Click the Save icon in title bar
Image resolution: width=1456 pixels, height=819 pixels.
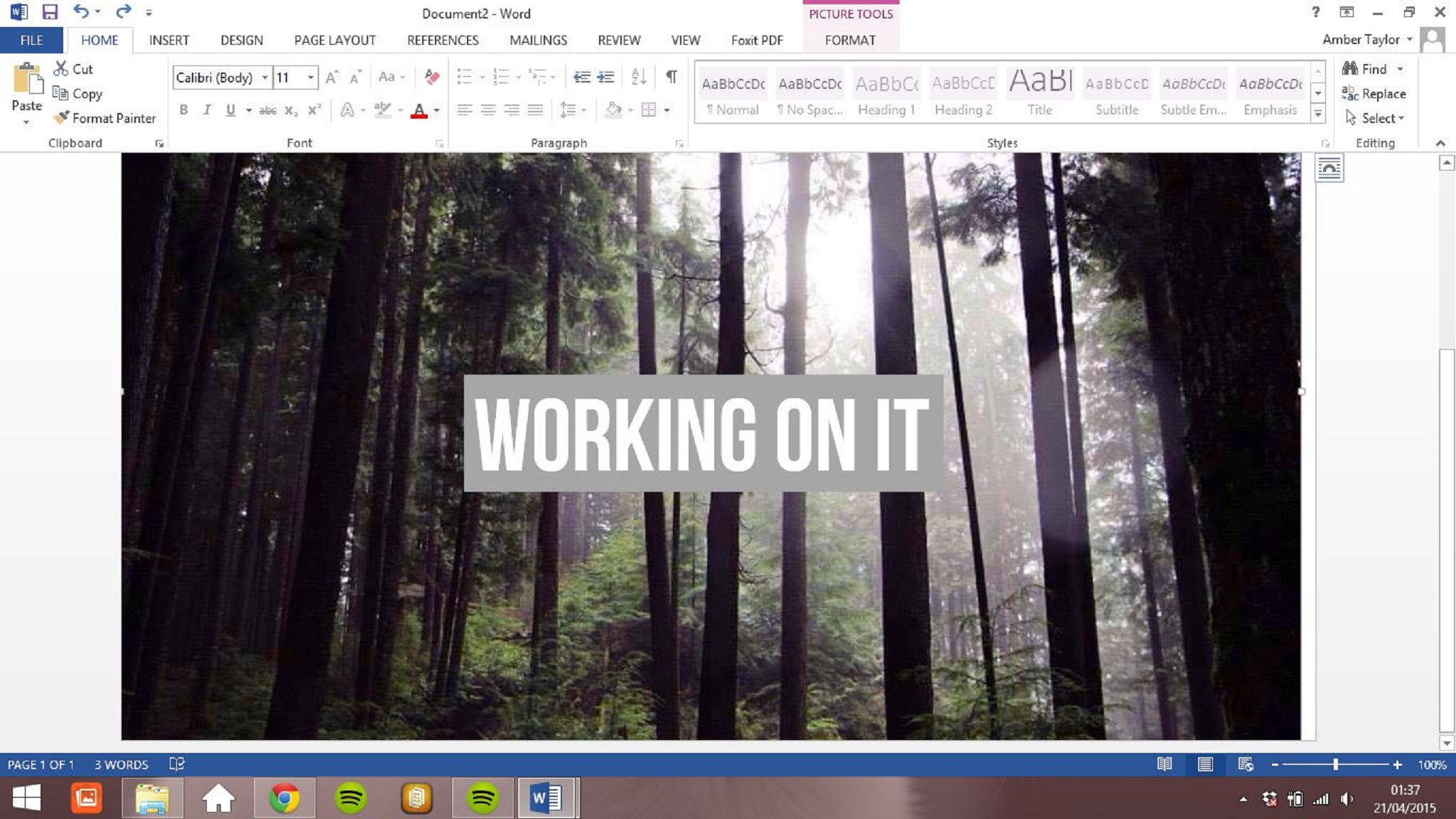[x=50, y=12]
